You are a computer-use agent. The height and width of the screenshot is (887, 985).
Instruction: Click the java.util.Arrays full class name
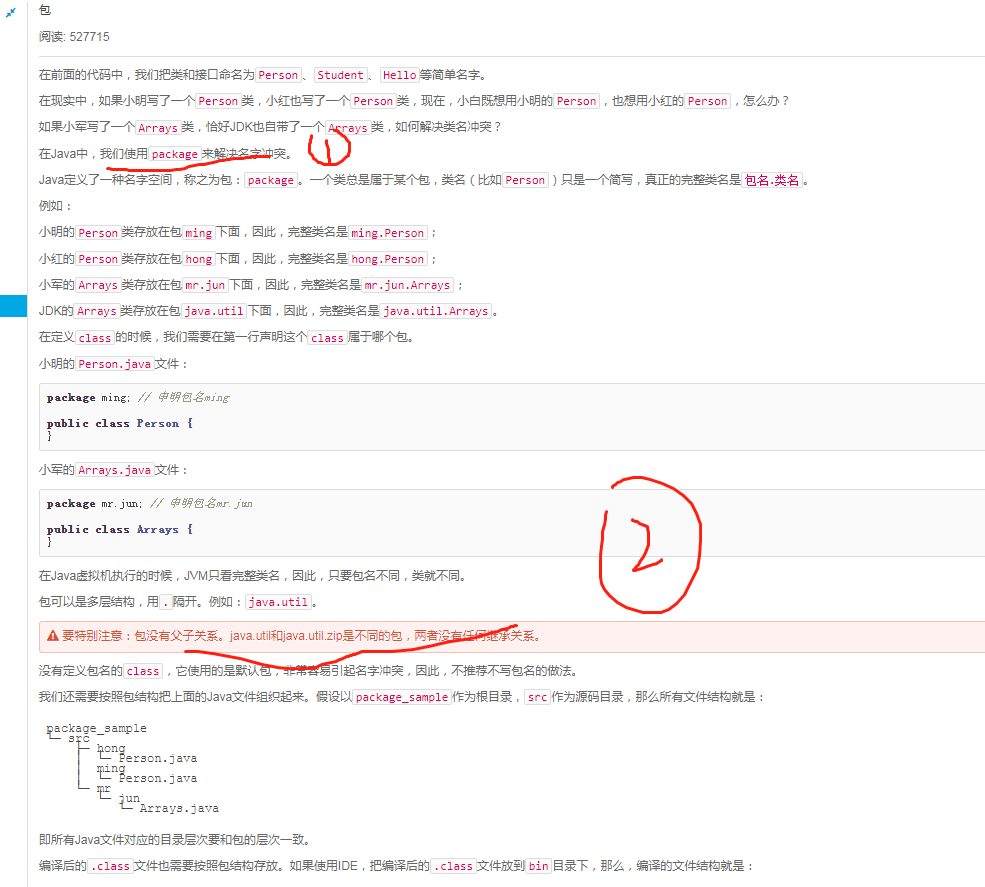(x=436, y=311)
